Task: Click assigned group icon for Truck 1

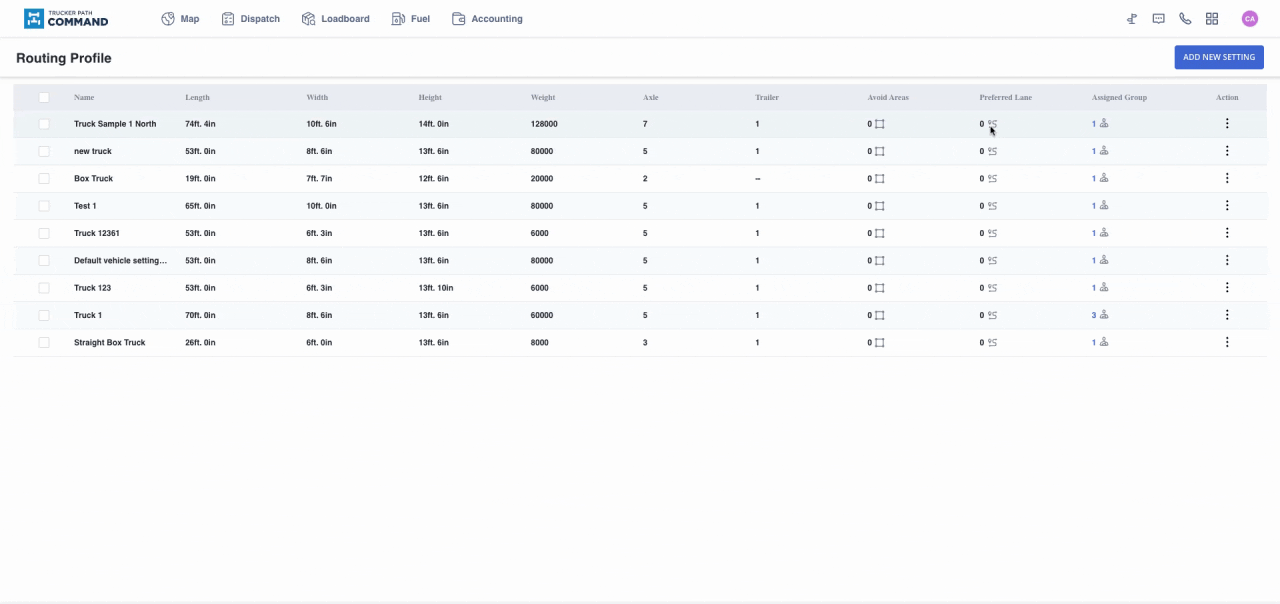Action: click(x=1104, y=315)
